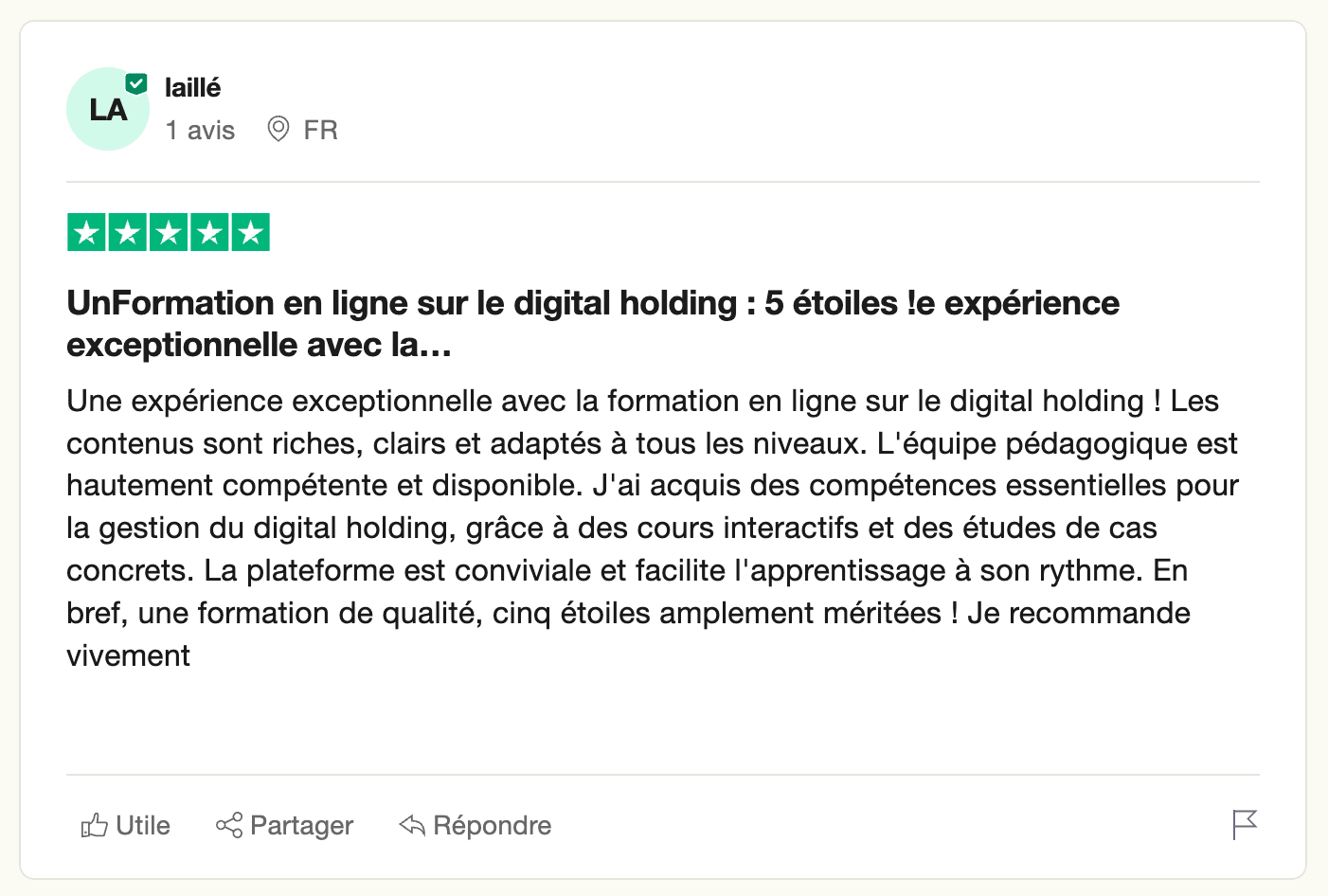1328x896 pixels.
Task: Click the green verified checkmark badge
Action: pos(137,83)
